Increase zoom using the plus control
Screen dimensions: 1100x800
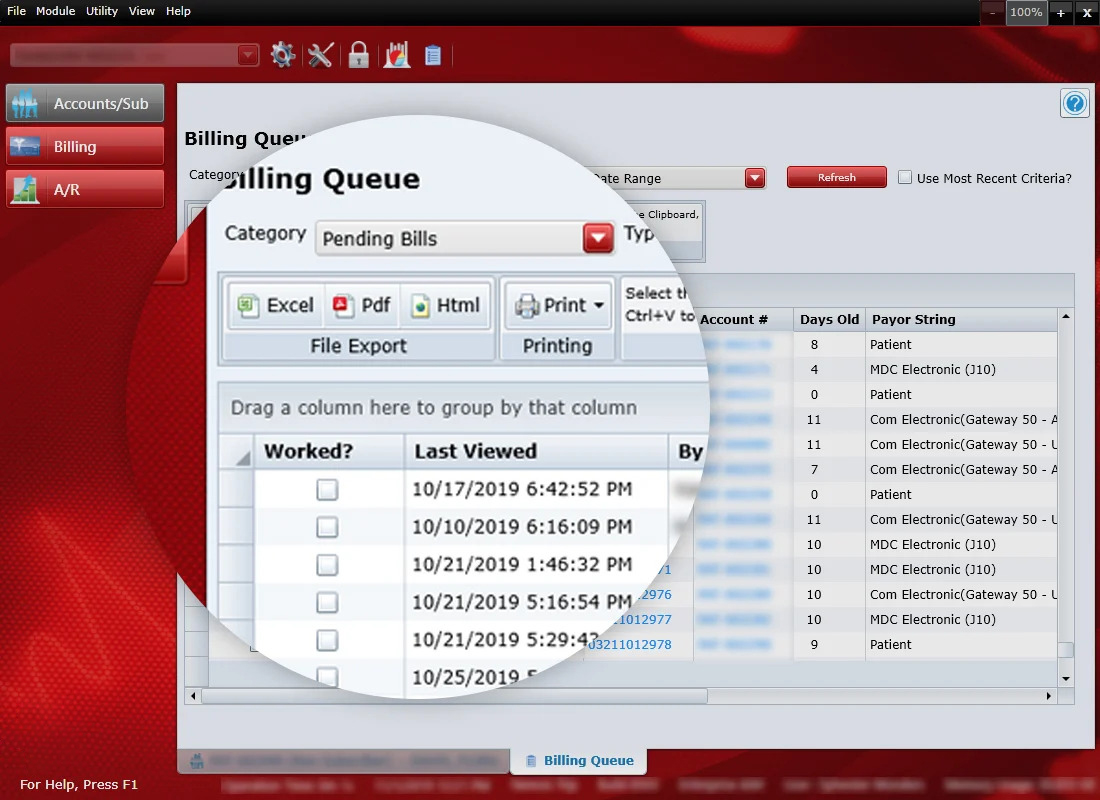point(1060,13)
